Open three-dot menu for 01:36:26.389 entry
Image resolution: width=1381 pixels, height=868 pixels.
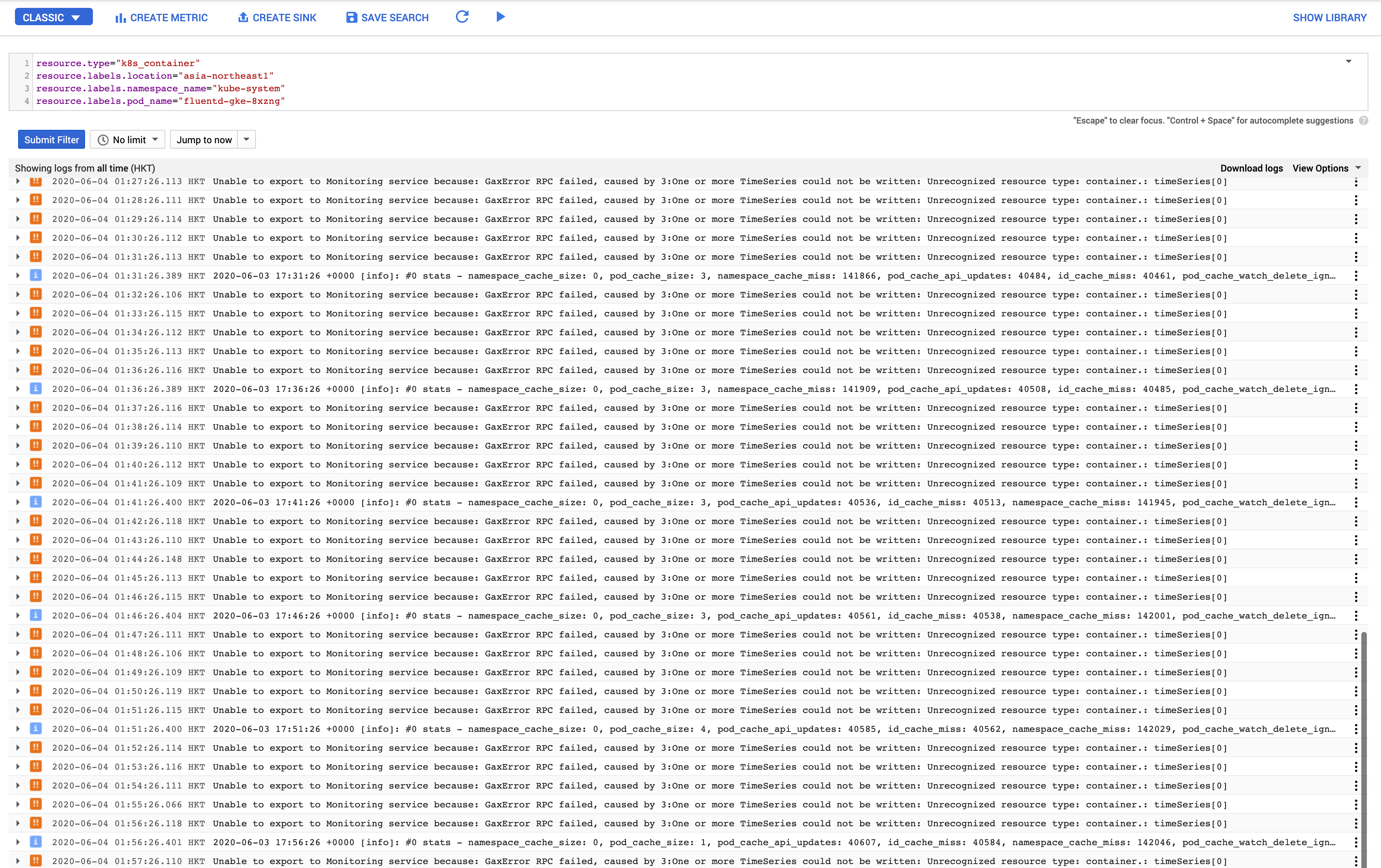[x=1356, y=389]
